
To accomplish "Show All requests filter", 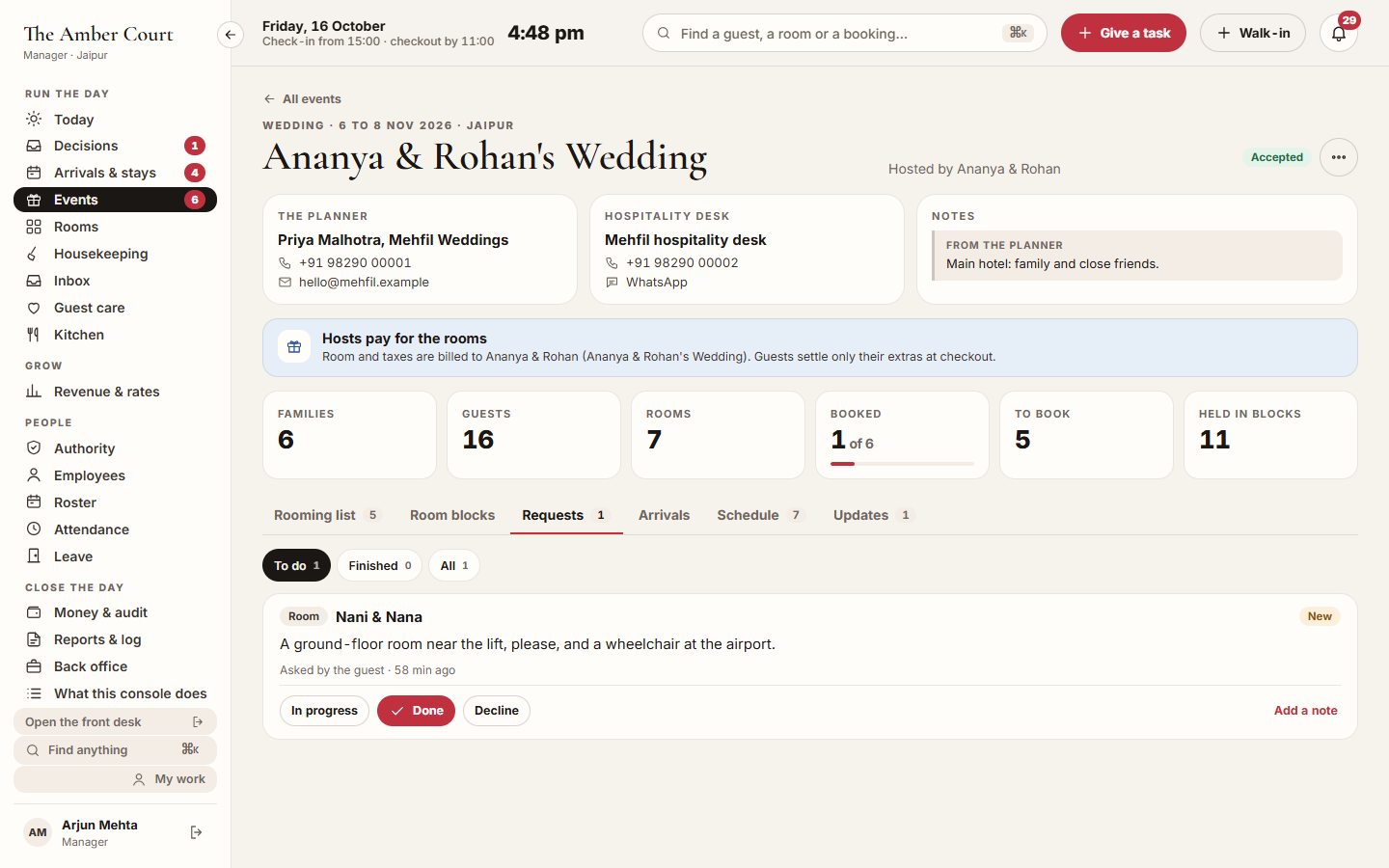I will [x=454, y=566].
